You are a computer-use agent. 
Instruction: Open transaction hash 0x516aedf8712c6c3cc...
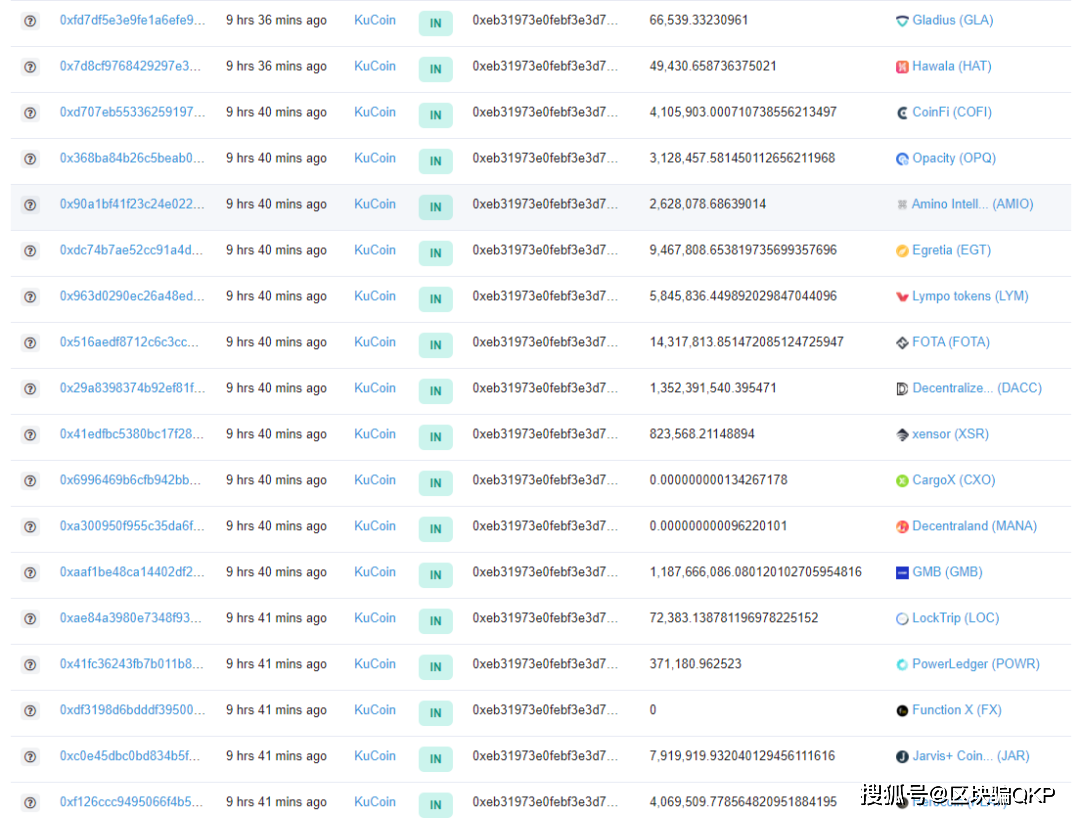pos(129,342)
